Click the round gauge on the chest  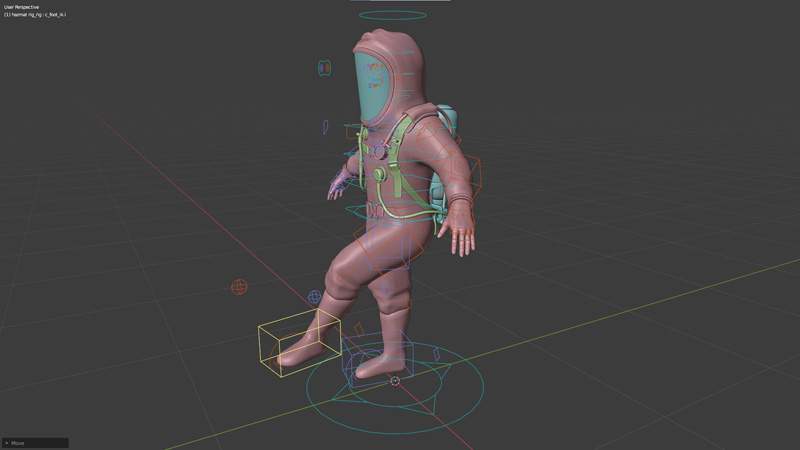tap(380, 174)
